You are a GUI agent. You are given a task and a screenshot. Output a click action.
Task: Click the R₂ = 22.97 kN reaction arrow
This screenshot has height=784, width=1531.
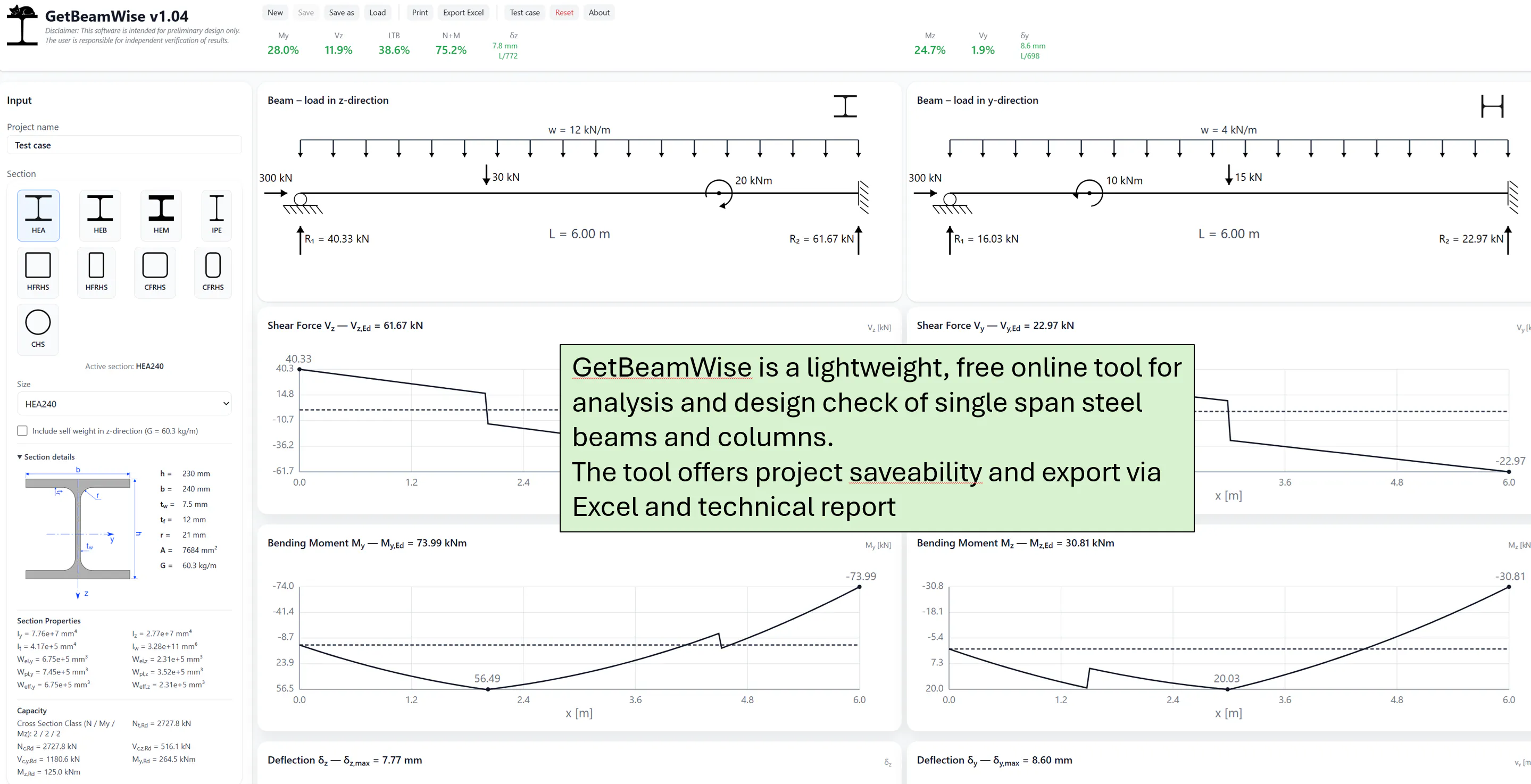1508,240
